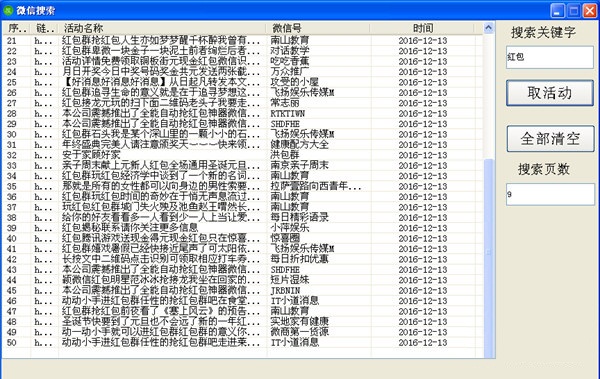Maximize the 微信搜索 window
This screenshot has width=600, height=379.
click(x=574, y=11)
